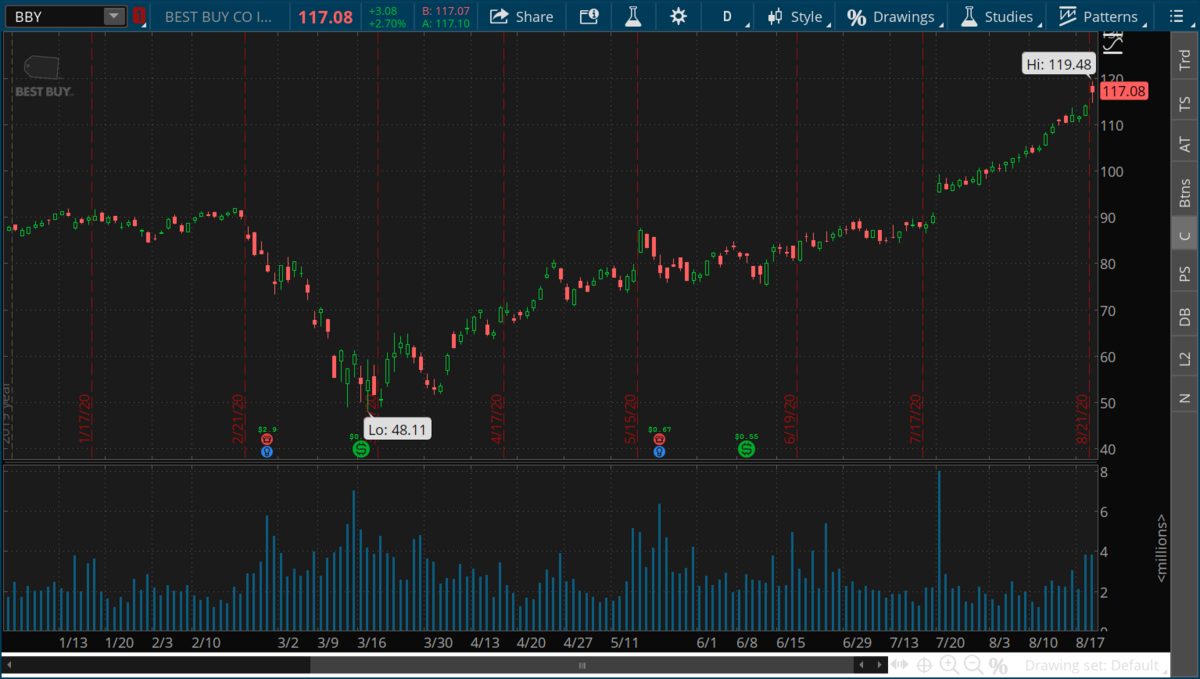Click the Style candlestick icon

[x=775, y=16]
